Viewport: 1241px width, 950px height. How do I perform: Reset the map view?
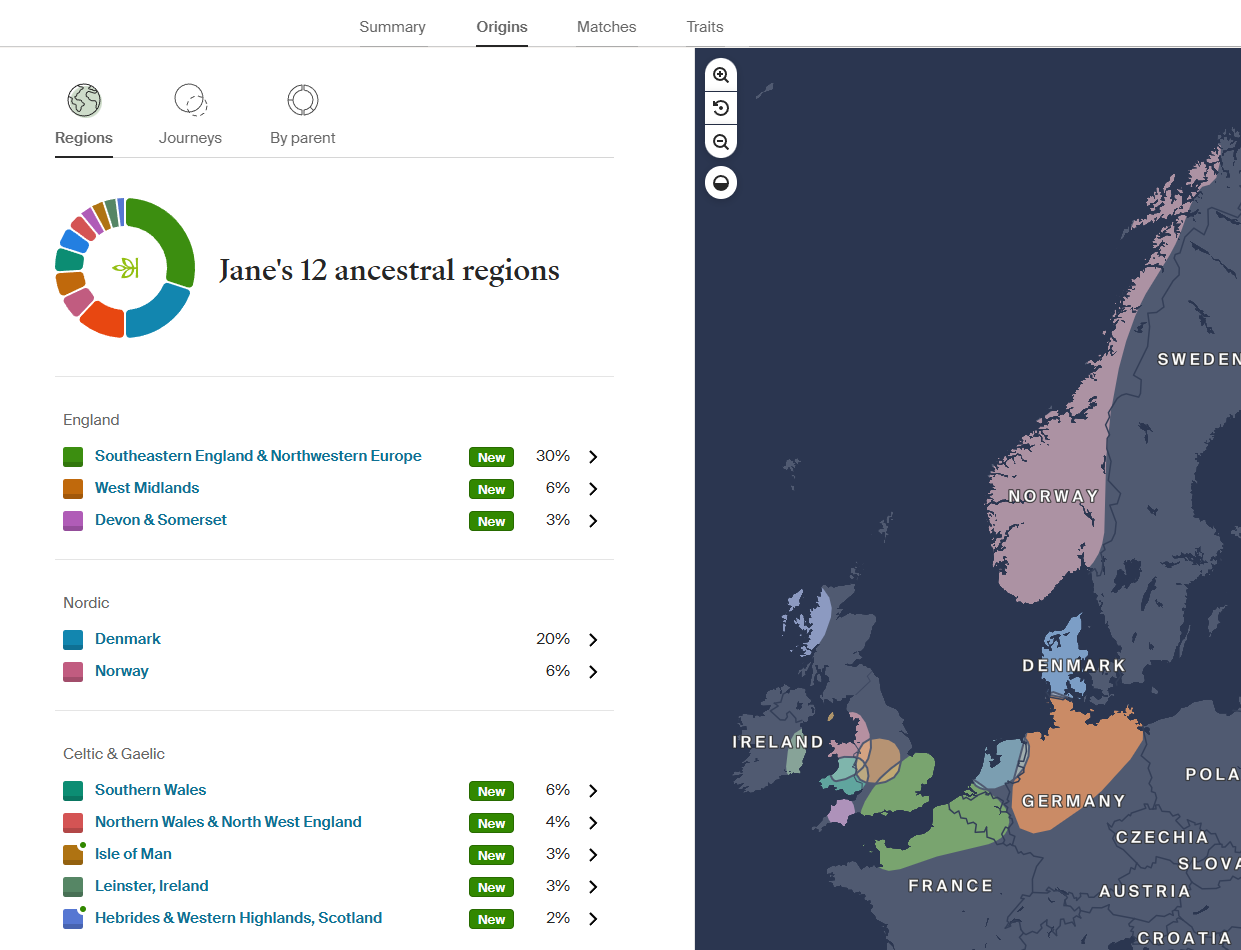(721, 108)
